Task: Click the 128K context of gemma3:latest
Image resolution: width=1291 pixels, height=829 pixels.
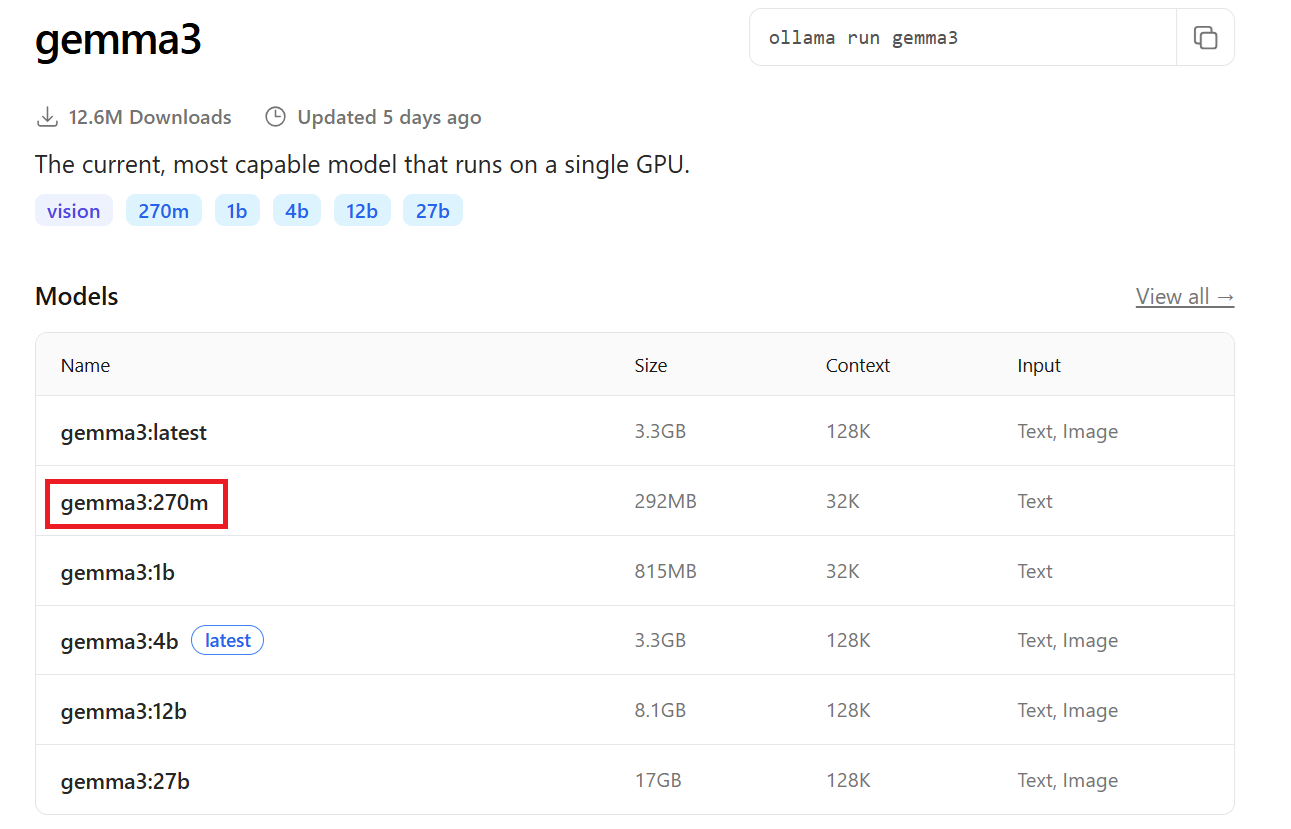Action: click(x=848, y=431)
